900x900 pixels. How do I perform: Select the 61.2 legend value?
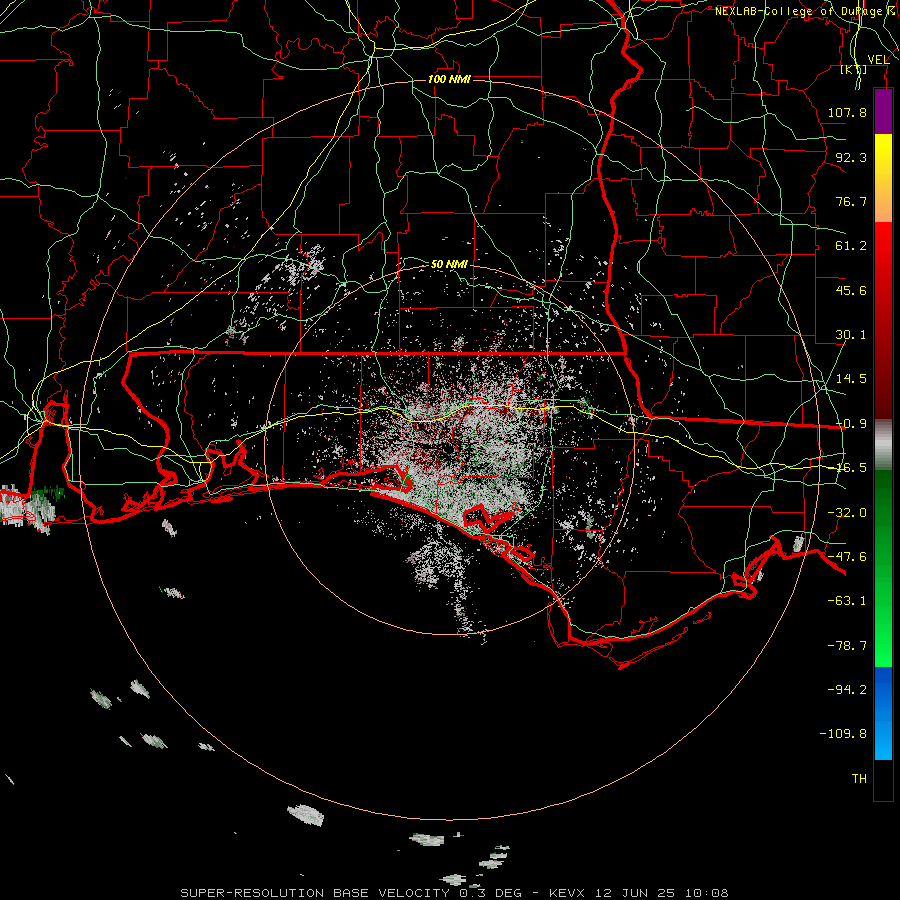pyautogui.click(x=851, y=246)
